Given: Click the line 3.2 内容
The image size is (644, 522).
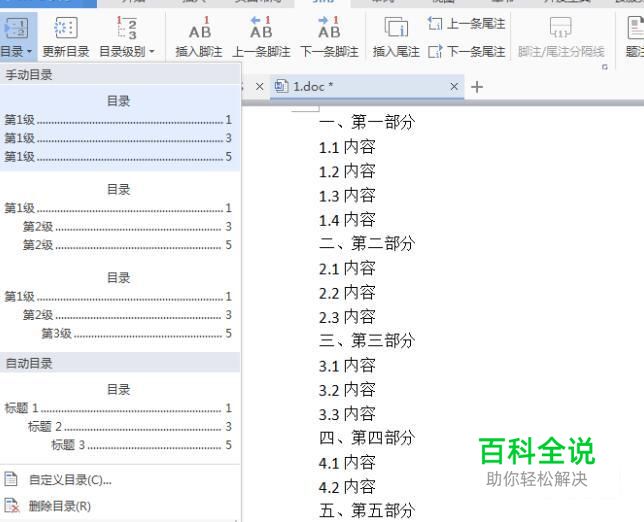Looking at the screenshot, I should 347,389.
